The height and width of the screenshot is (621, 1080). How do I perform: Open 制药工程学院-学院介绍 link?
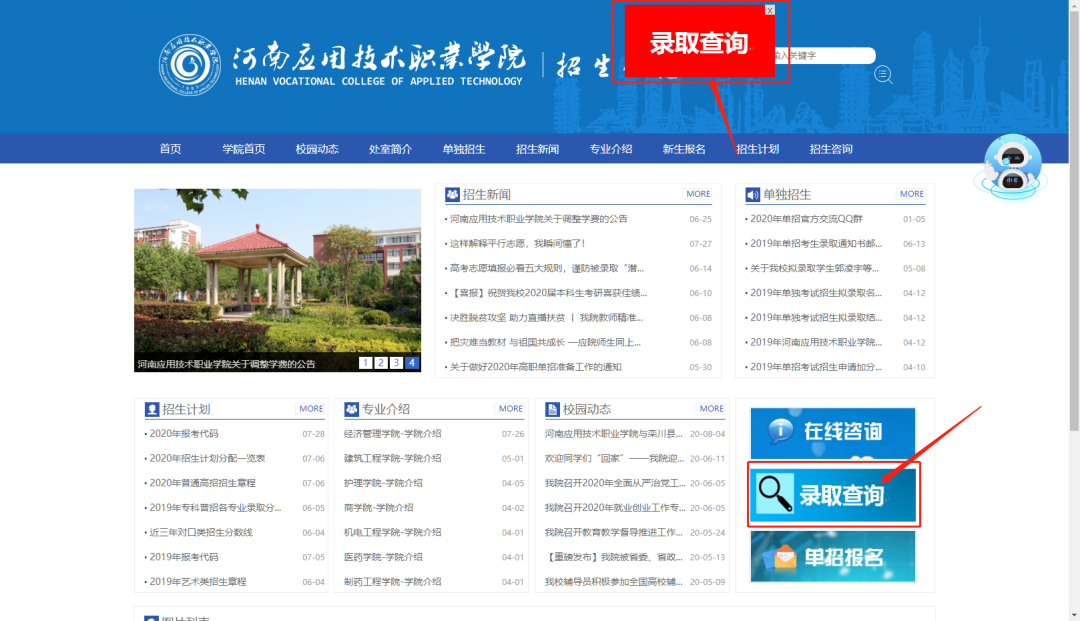pos(393,582)
